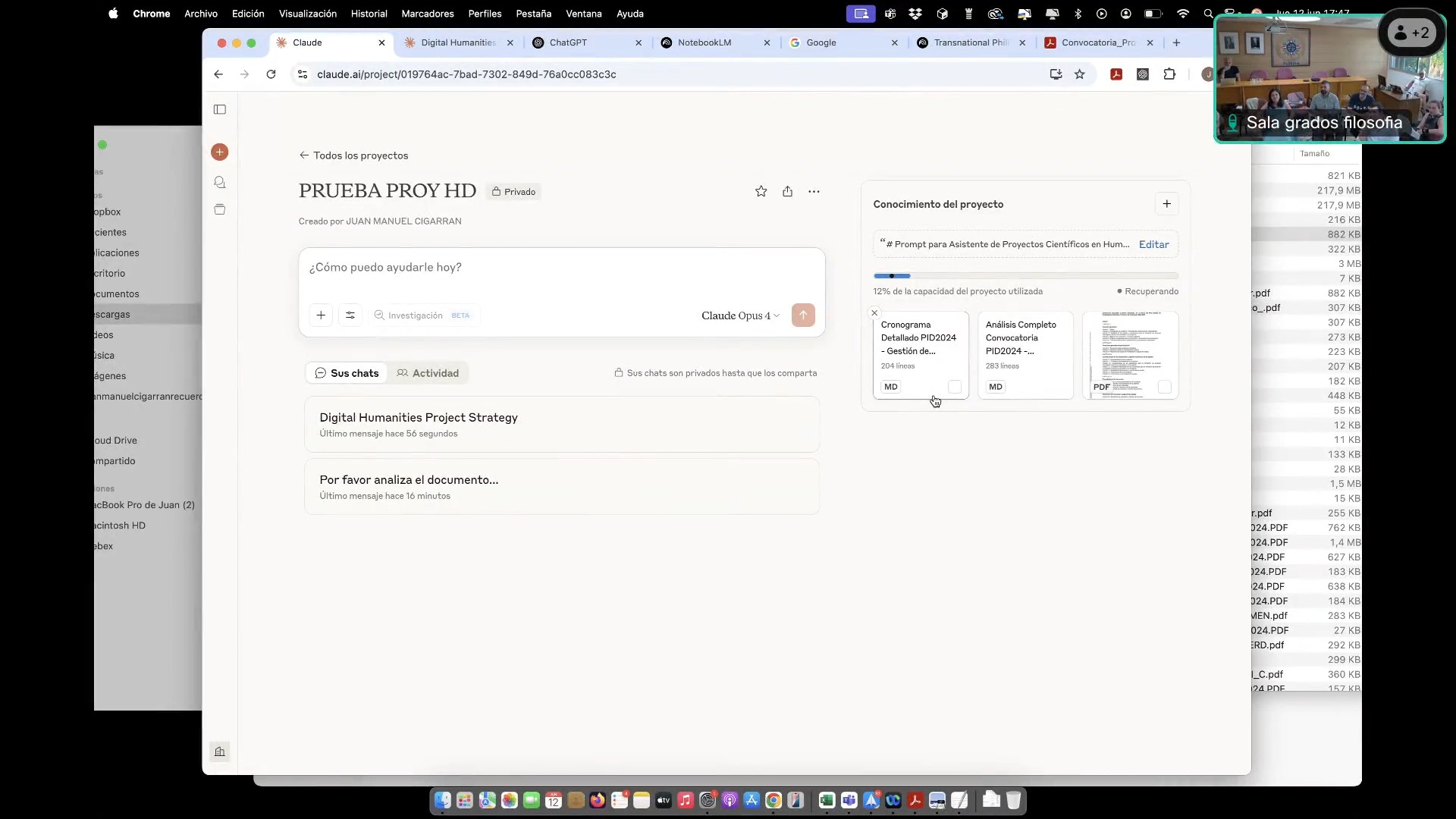Star the PRUEBA PROY HD project
Image resolution: width=1456 pixels, height=819 pixels.
(761, 192)
